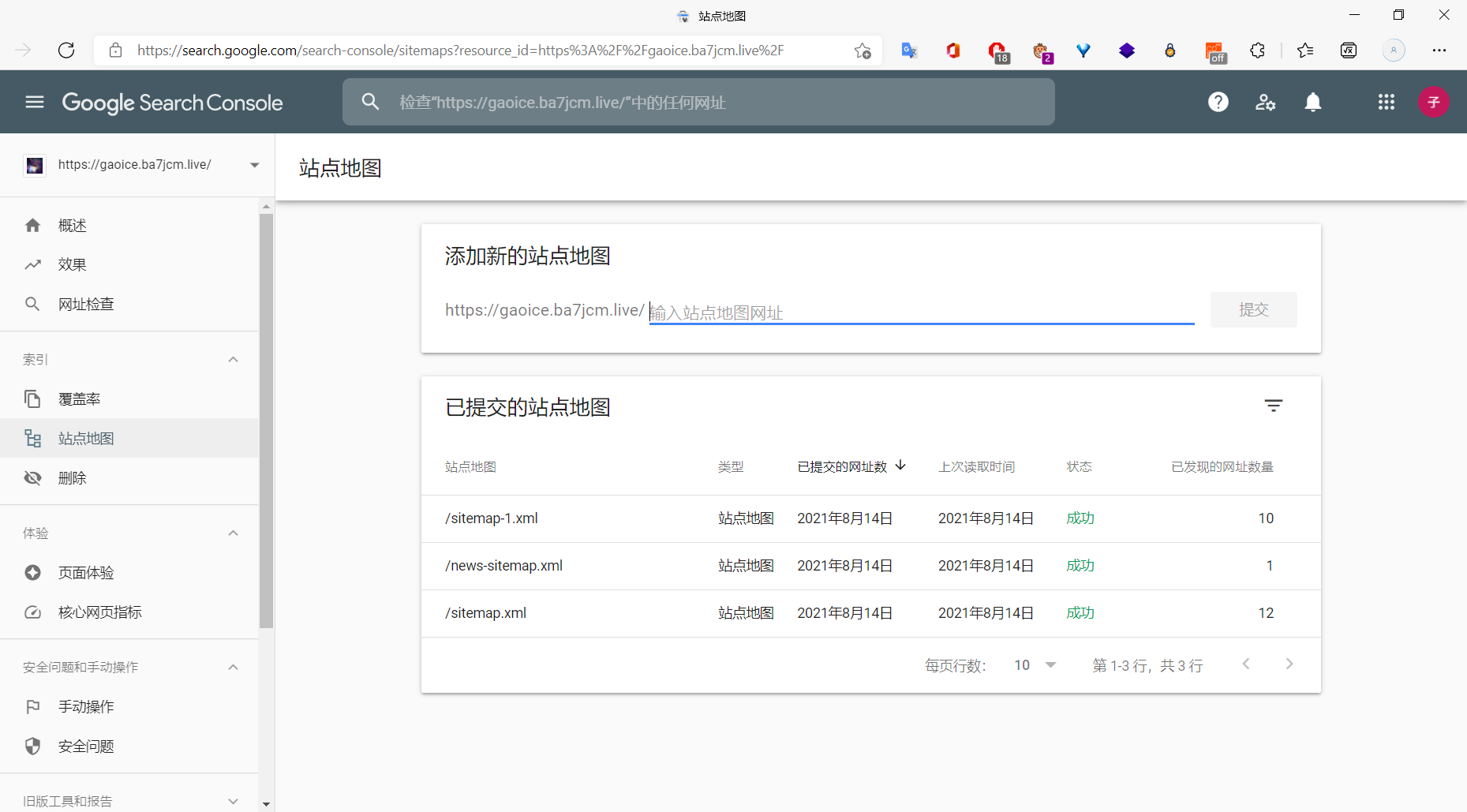Open the 效果 performance report

(129, 265)
